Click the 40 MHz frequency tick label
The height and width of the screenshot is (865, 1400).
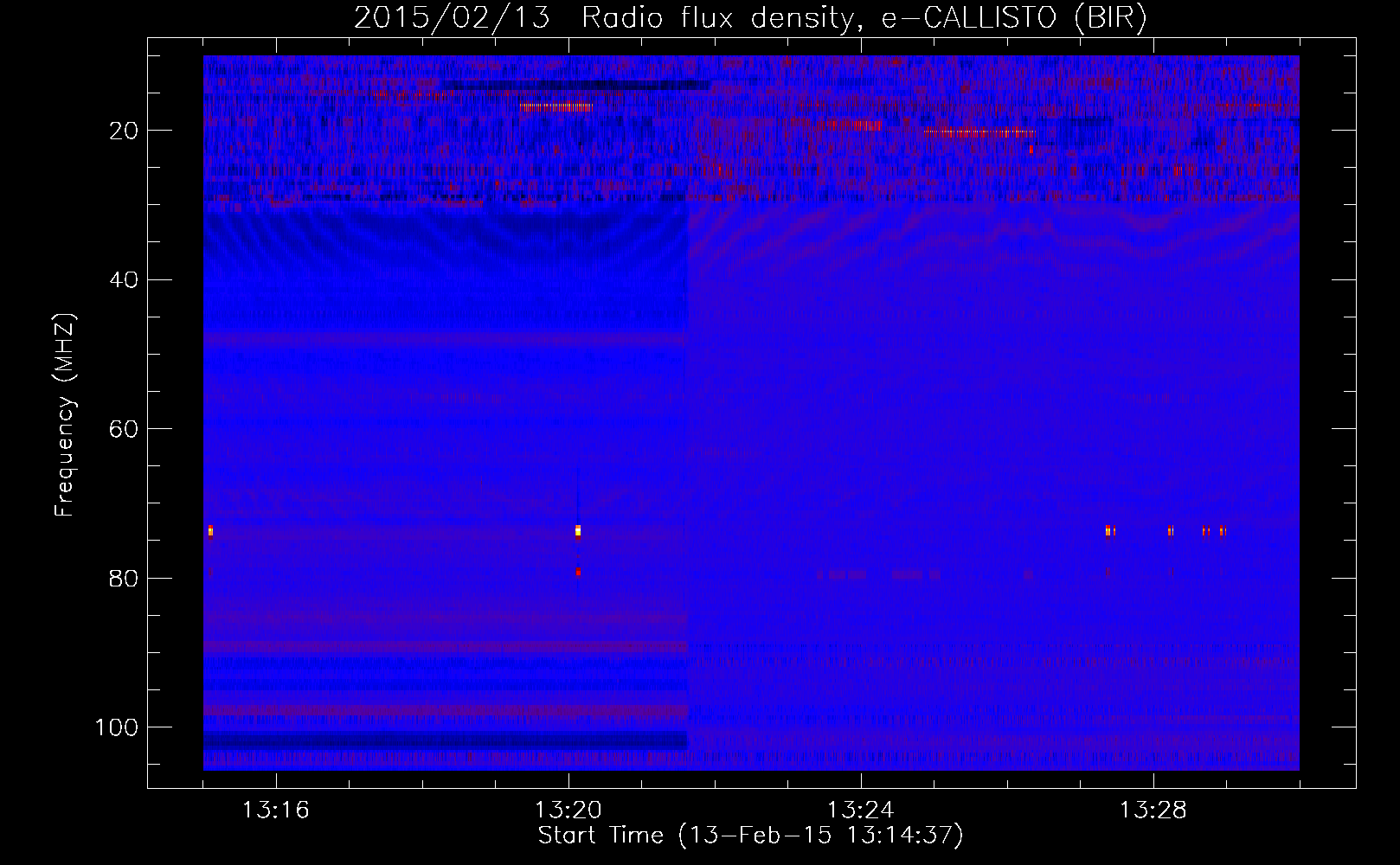[124, 280]
